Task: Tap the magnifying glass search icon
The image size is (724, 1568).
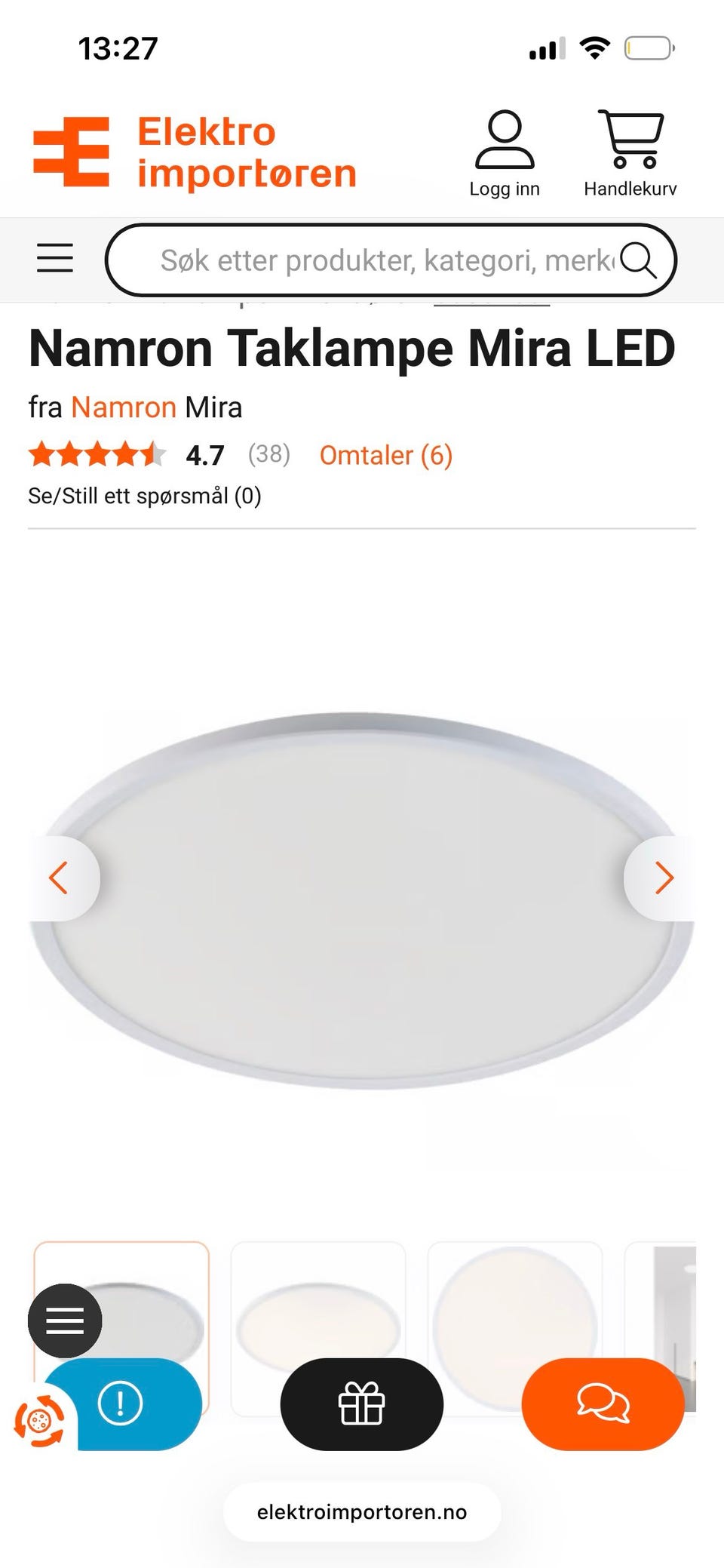Action: (x=638, y=260)
